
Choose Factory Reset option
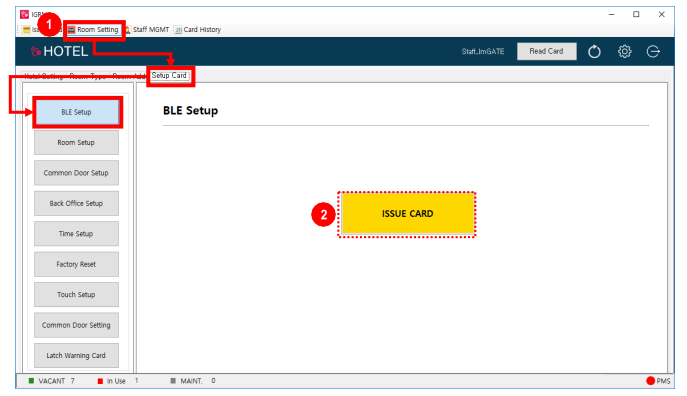[76, 265]
